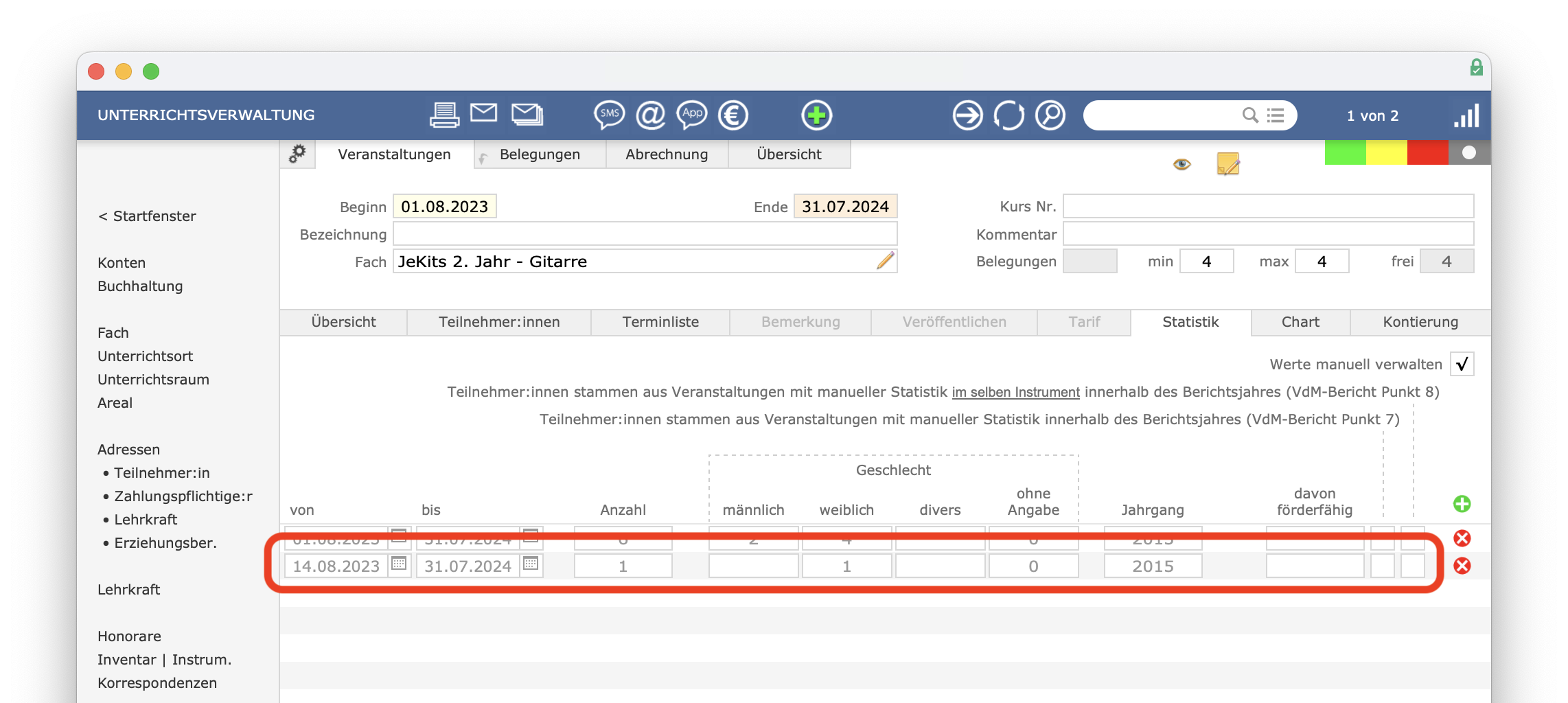Click the stacked envelopes serial mail icon
The width and height of the screenshot is (1568, 703).
527,114
